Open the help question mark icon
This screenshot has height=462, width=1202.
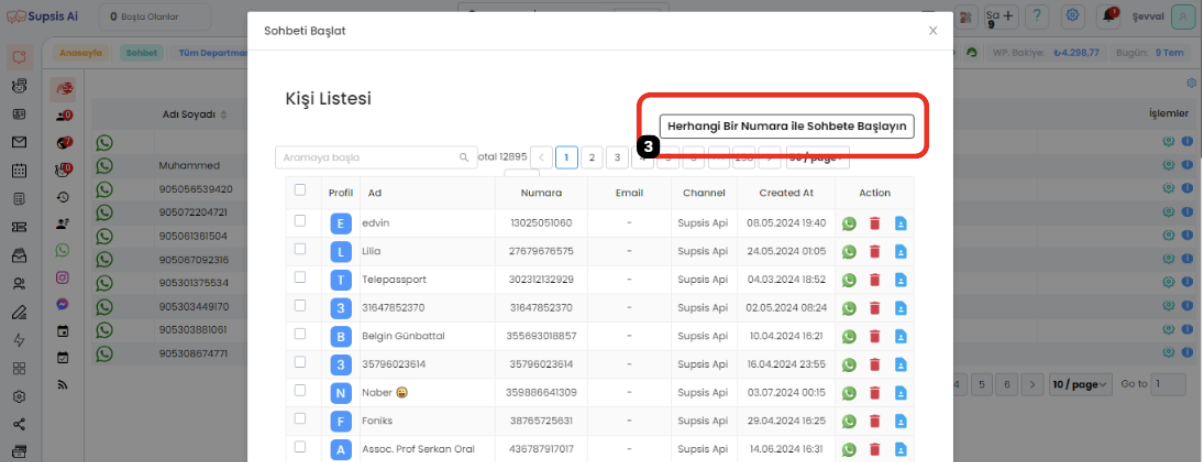coord(1038,15)
